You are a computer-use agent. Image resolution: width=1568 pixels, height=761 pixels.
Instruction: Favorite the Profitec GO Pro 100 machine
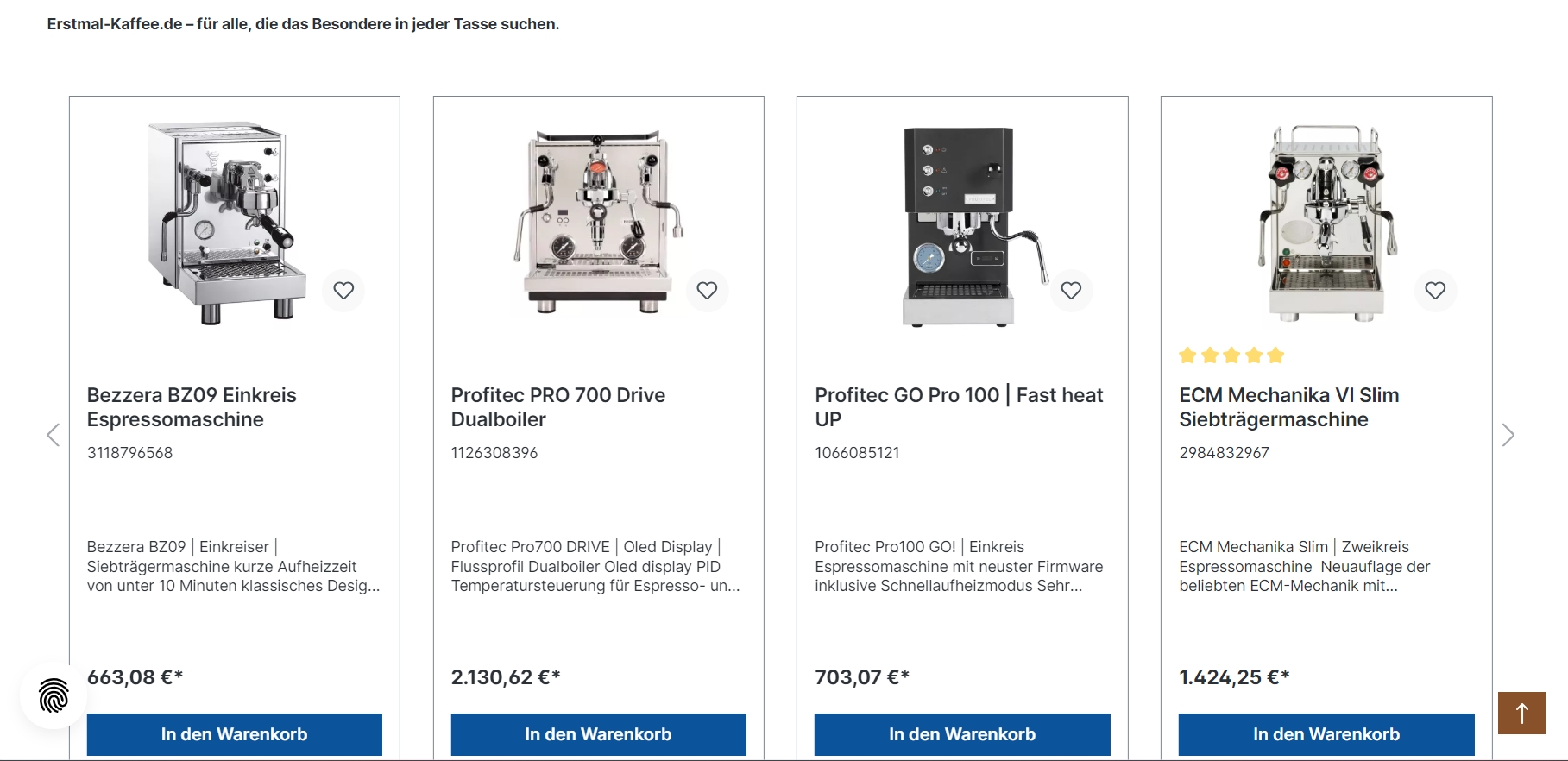(x=1071, y=291)
